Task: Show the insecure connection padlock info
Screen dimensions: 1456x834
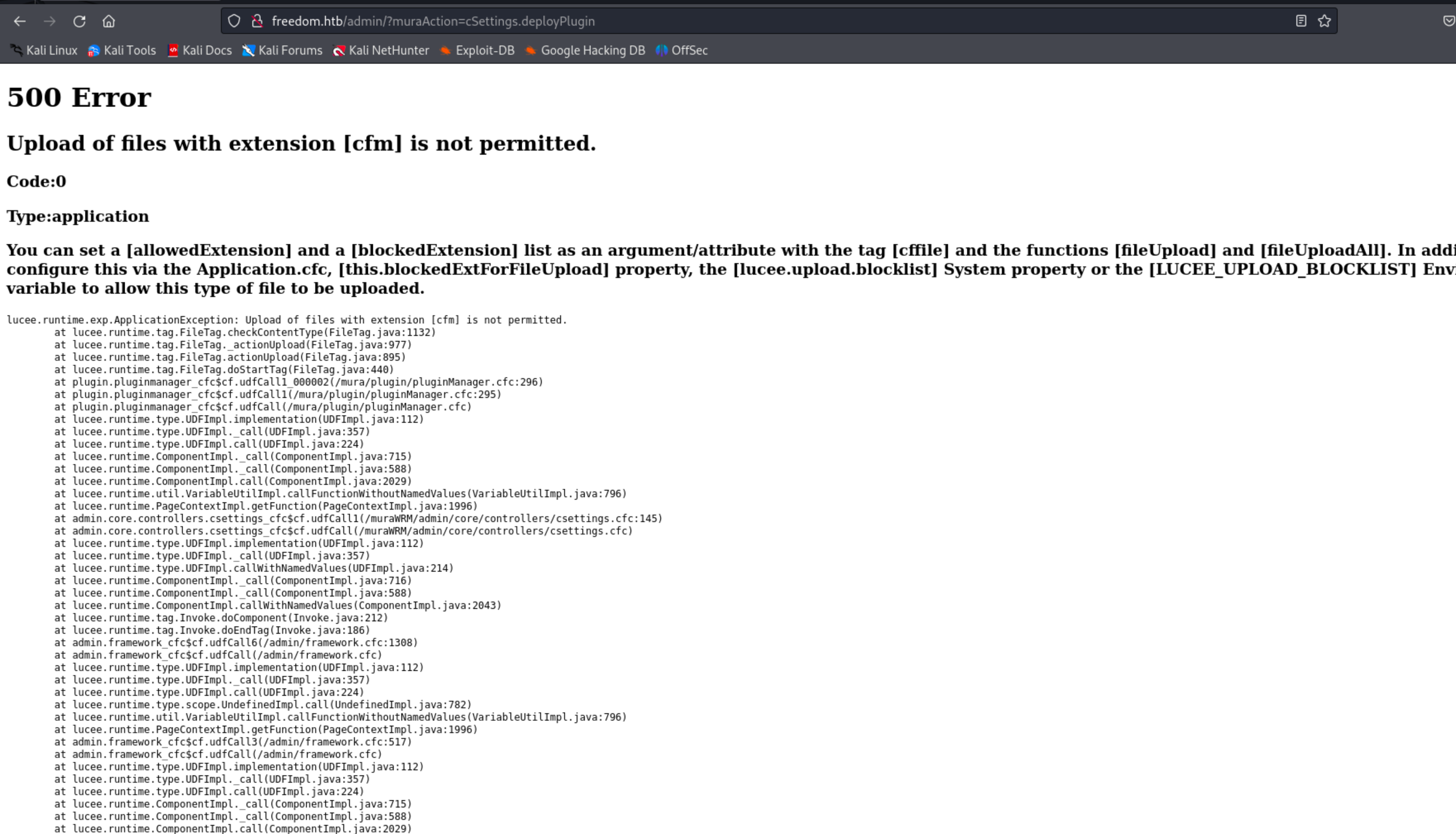Action: (258, 21)
